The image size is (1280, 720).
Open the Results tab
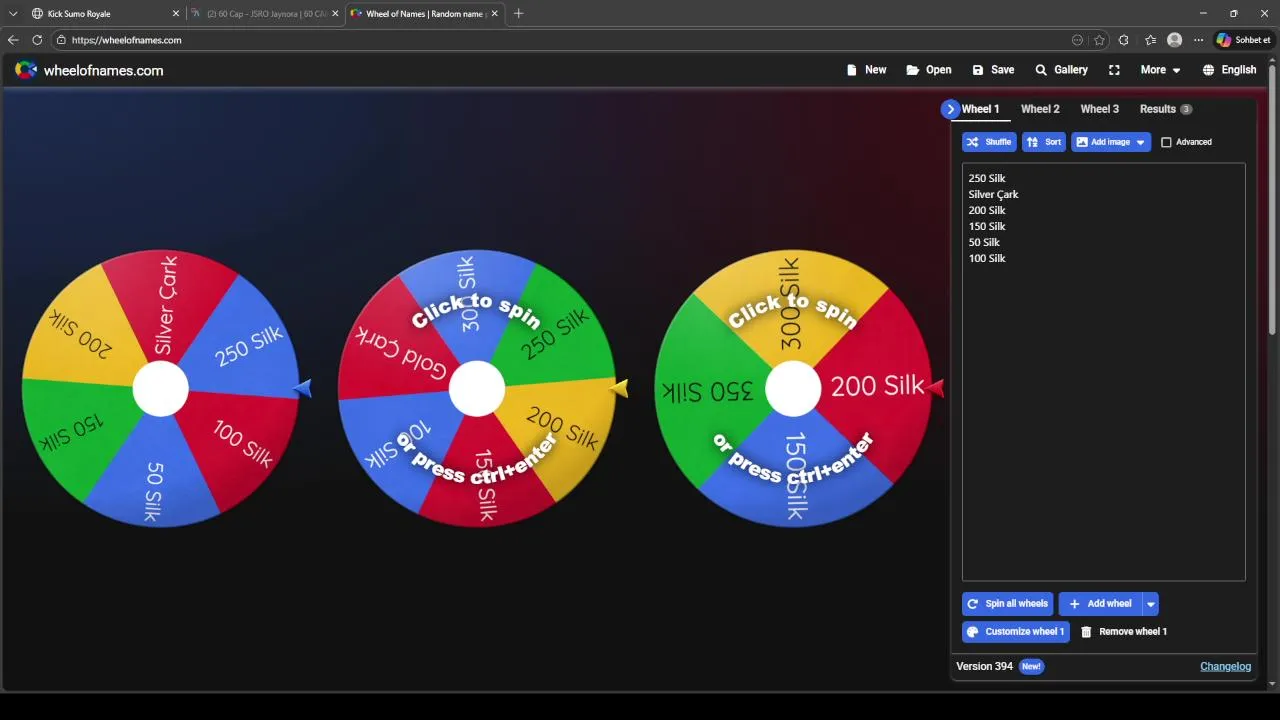click(x=1166, y=109)
